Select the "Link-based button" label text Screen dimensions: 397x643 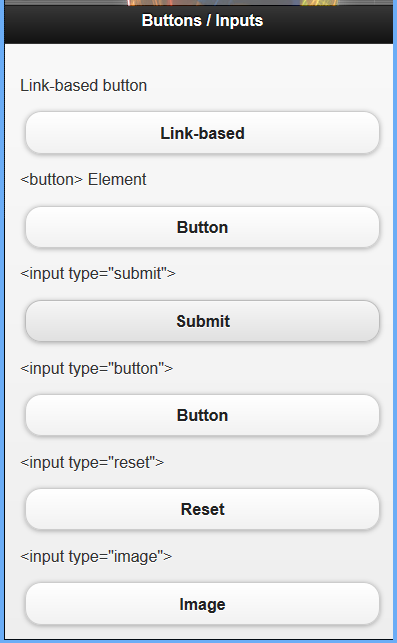[x=84, y=86]
